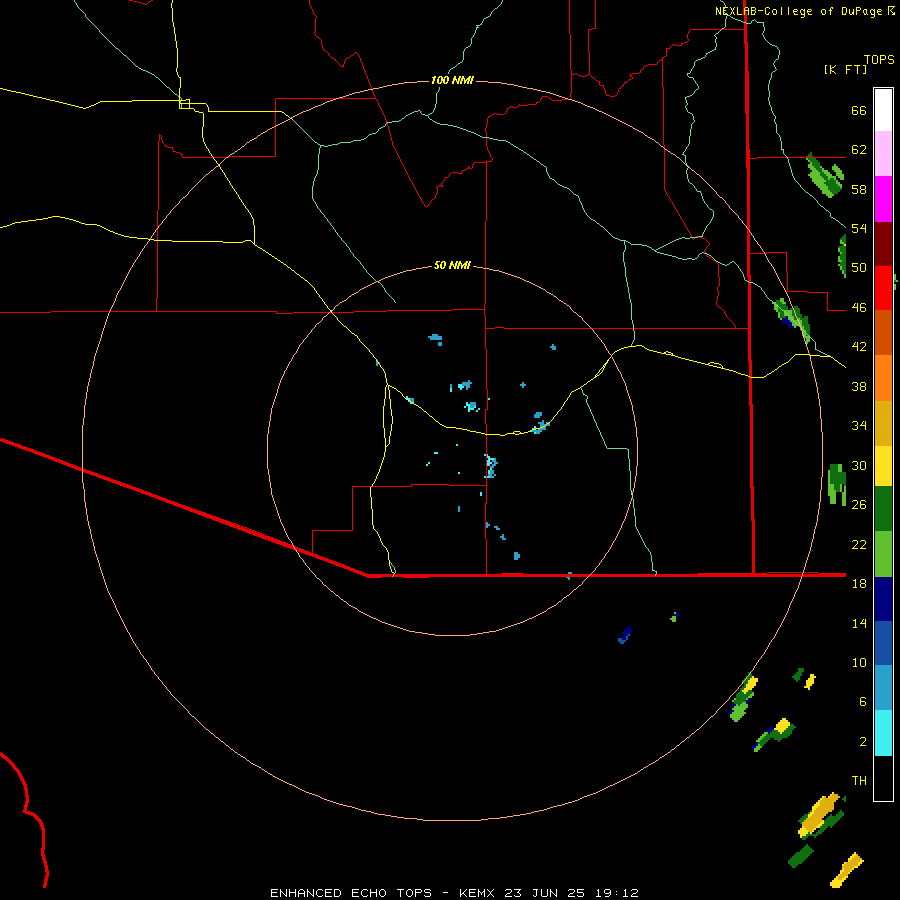Click the light pink legend swatch

pos(883,154)
